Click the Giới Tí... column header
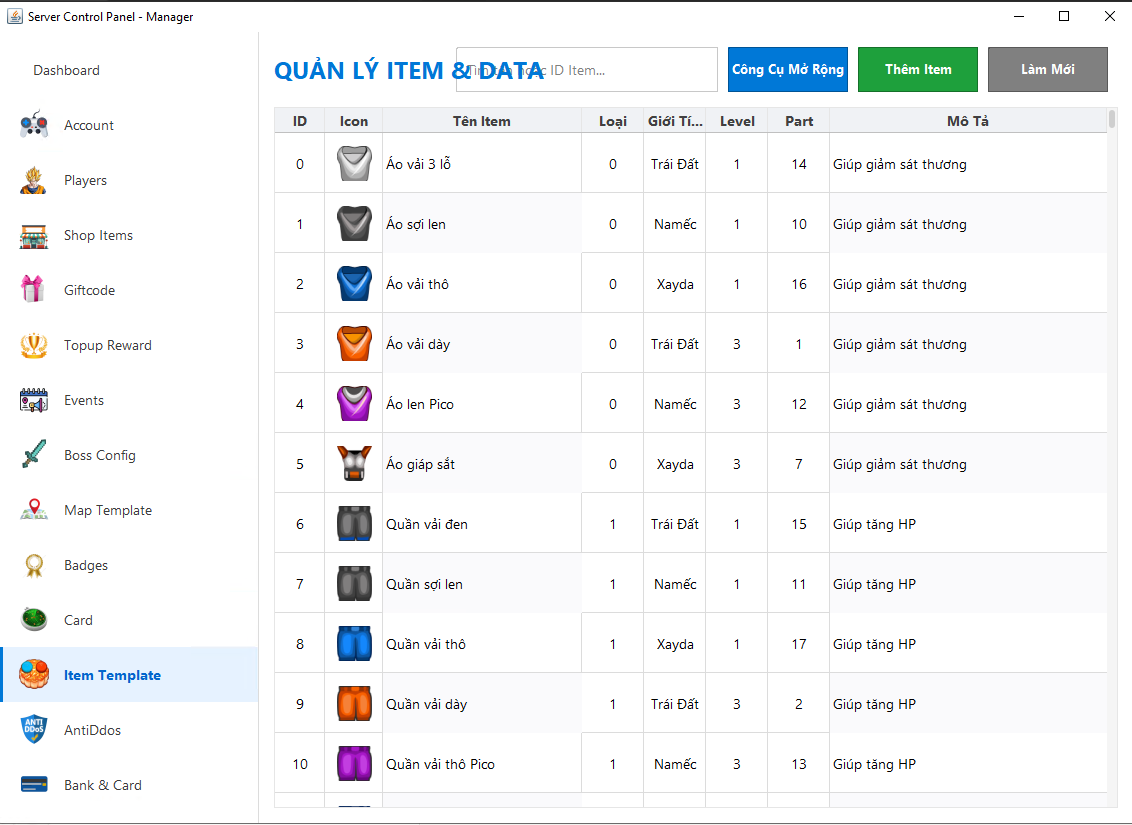 pos(674,121)
